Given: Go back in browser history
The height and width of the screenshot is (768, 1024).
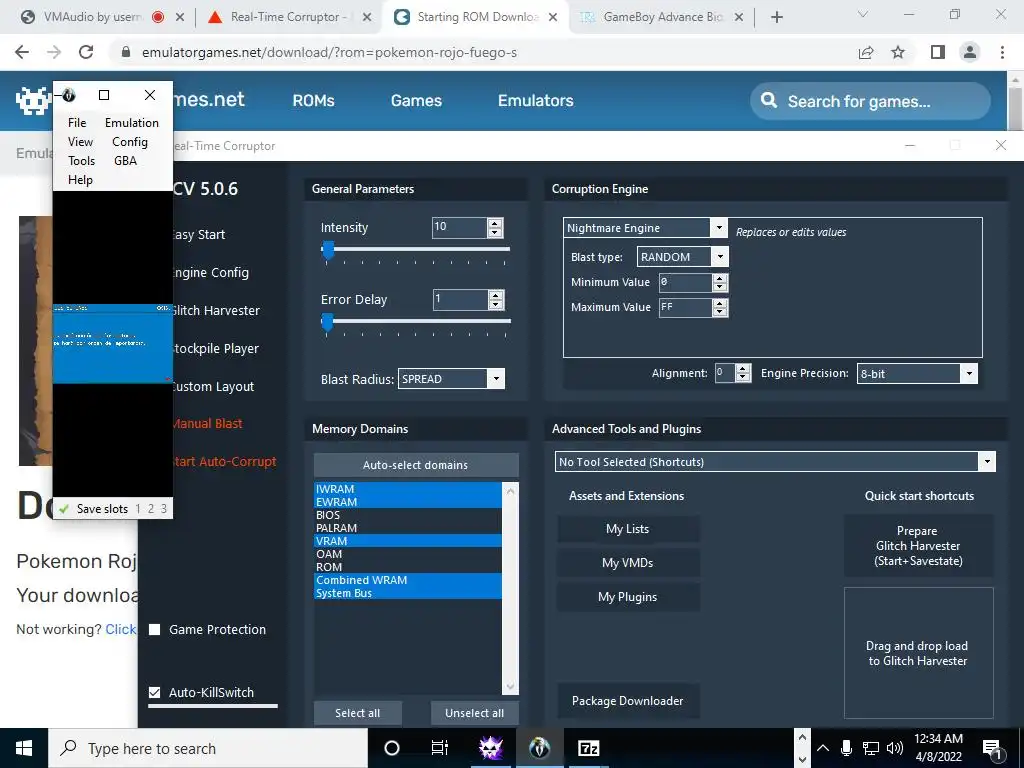Looking at the screenshot, I should click(22, 52).
